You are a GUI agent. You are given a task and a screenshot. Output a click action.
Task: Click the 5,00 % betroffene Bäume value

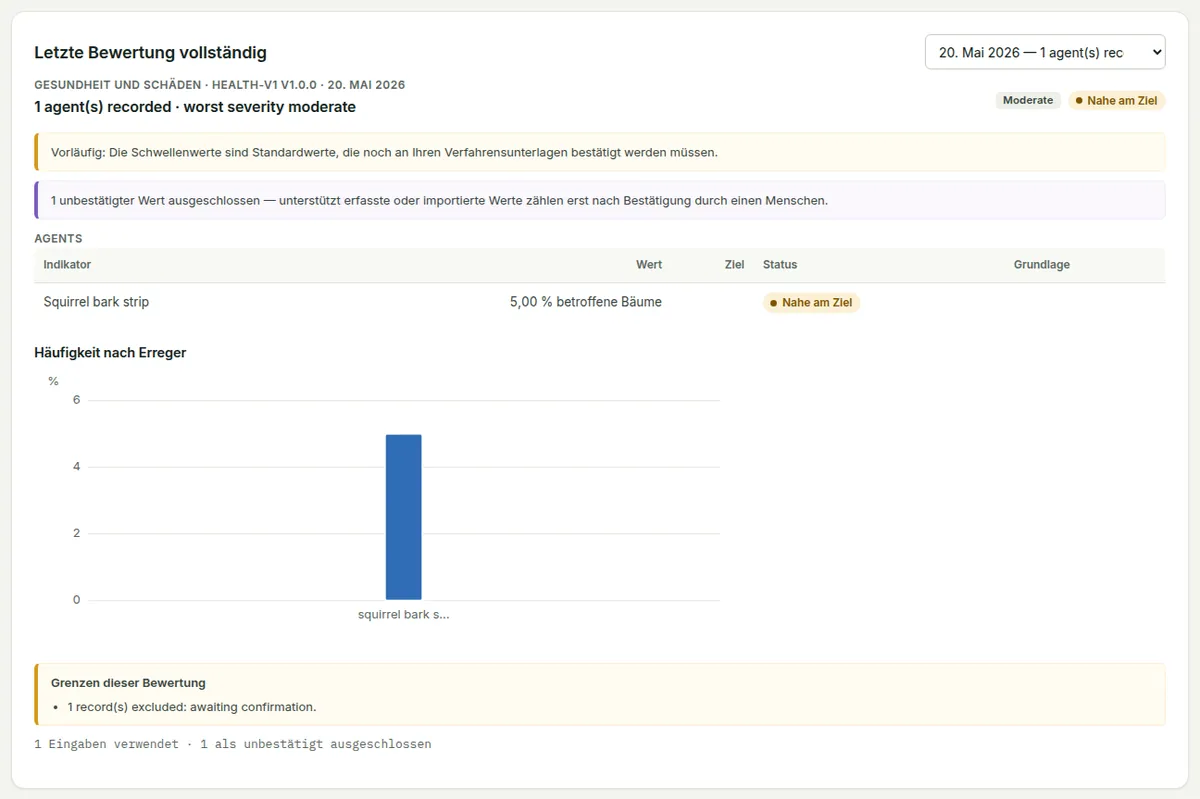tap(586, 302)
